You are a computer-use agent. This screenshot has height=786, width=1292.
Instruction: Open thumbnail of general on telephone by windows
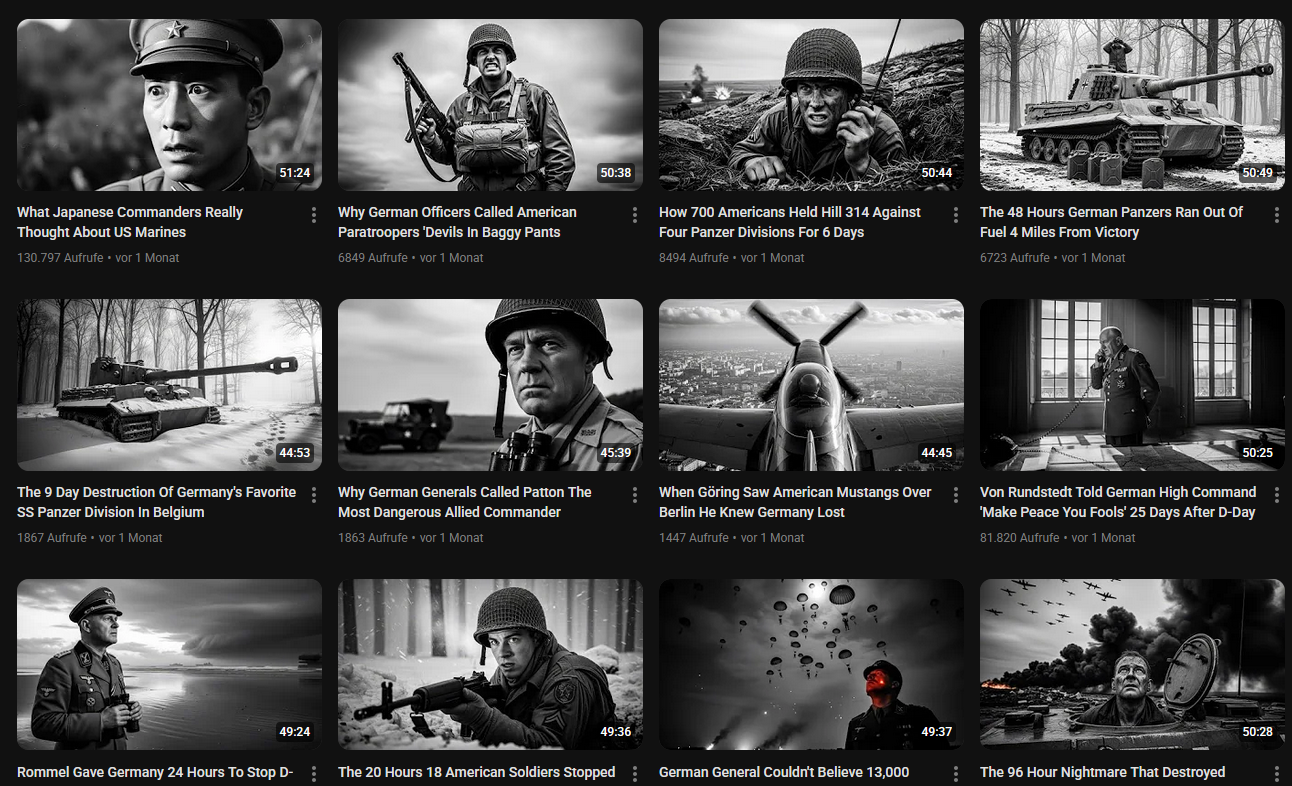[1132, 385]
